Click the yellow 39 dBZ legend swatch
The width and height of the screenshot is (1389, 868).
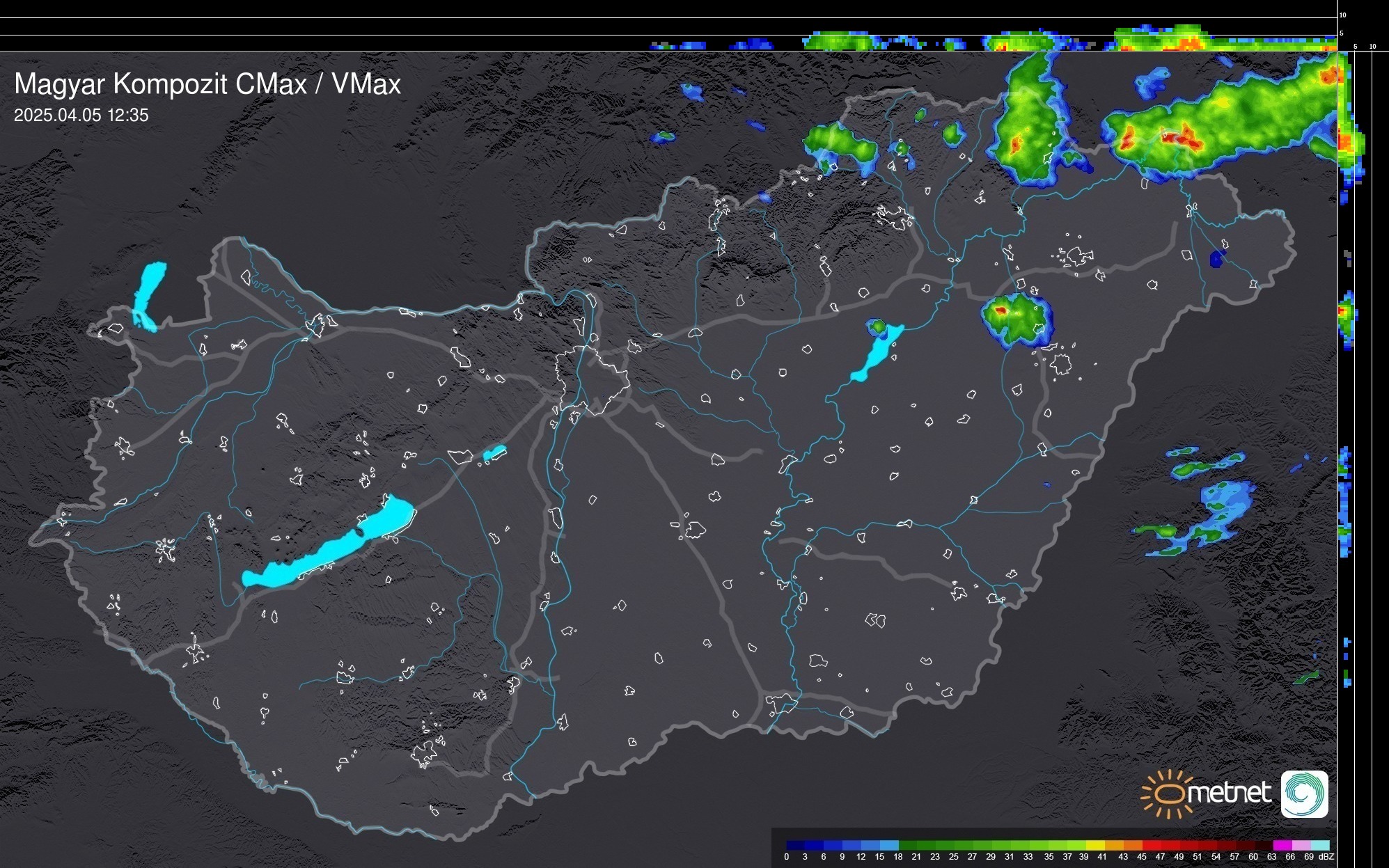point(1094,845)
